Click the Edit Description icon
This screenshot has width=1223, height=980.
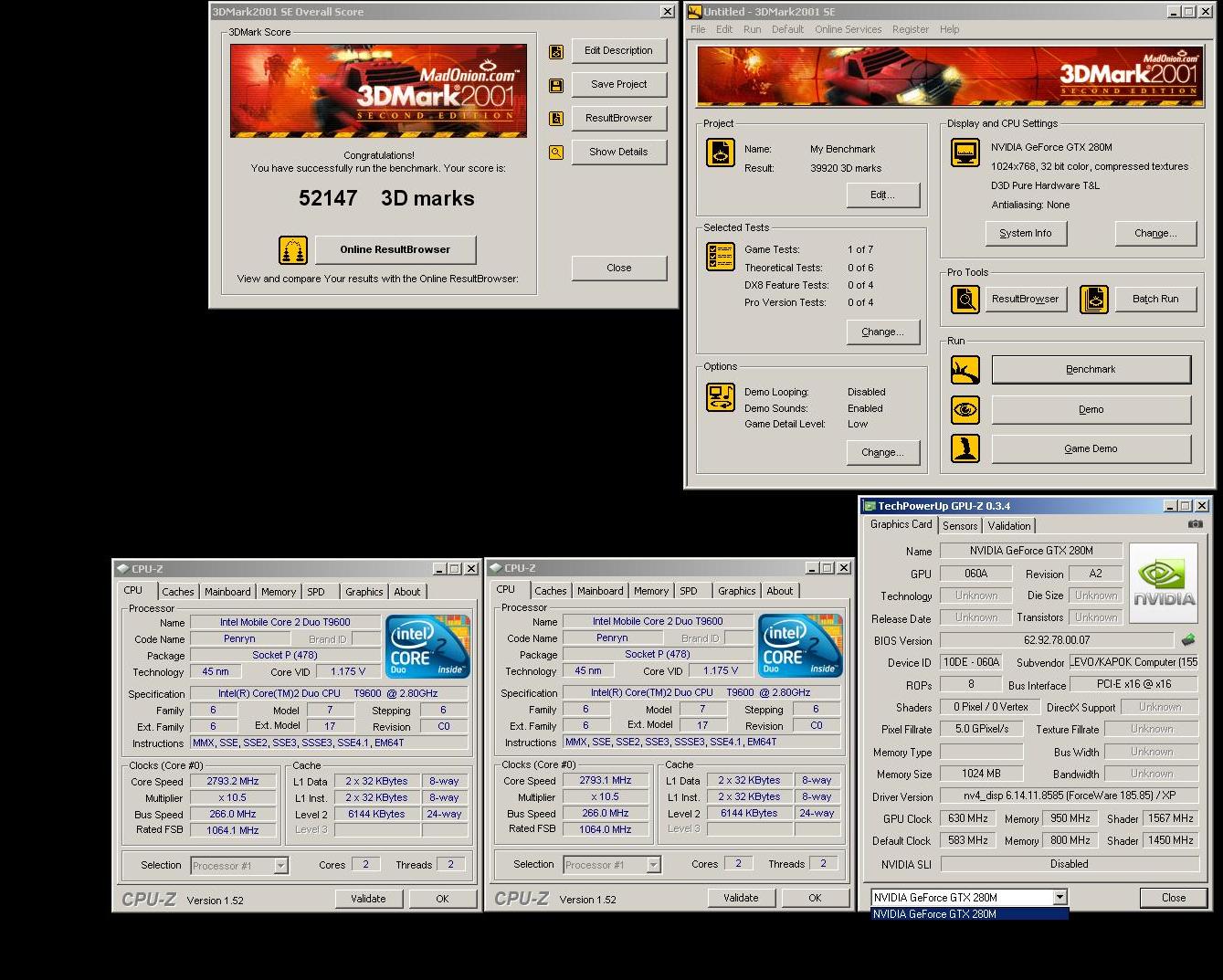click(555, 52)
